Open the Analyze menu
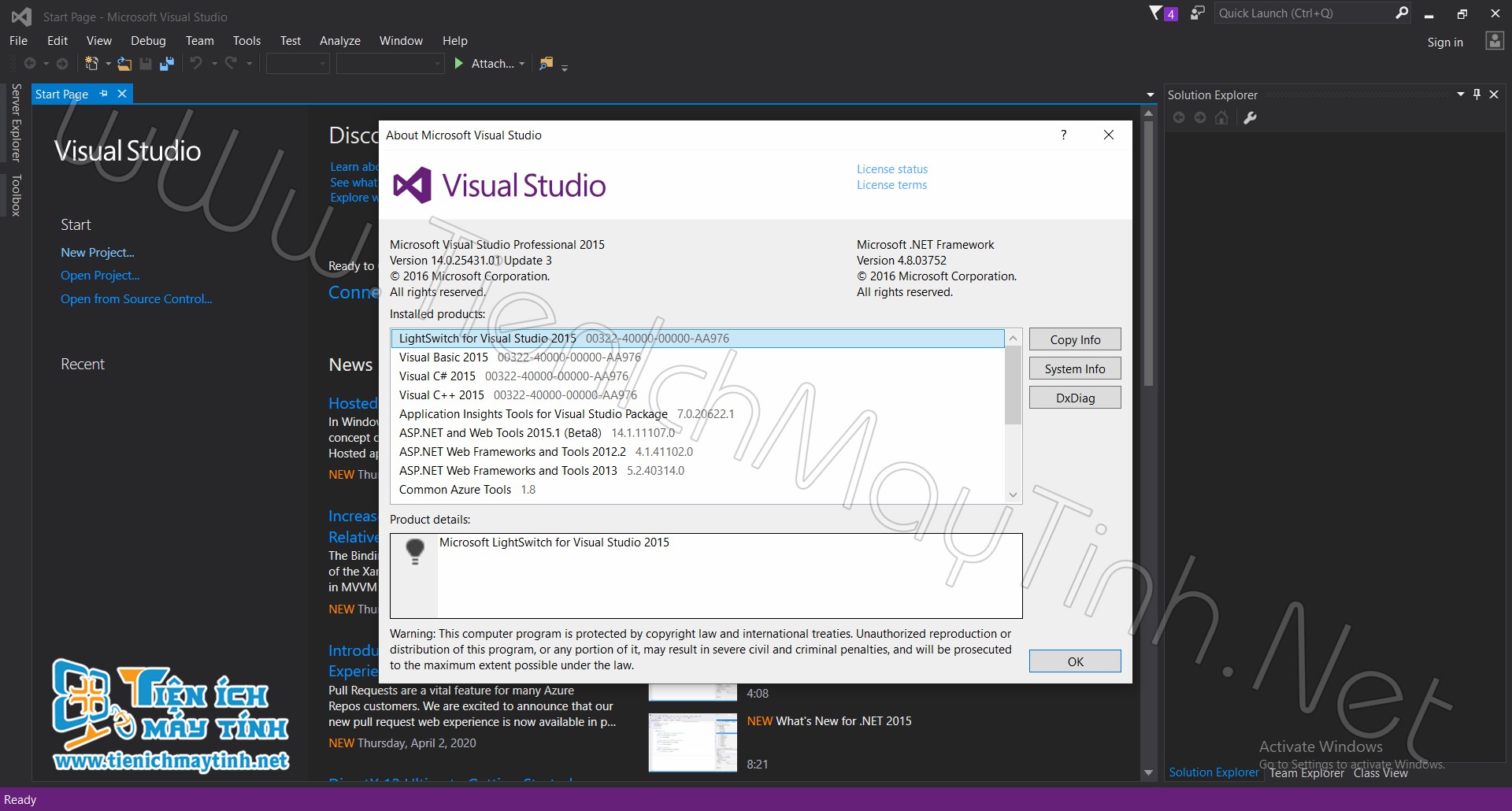 click(x=340, y=41)
